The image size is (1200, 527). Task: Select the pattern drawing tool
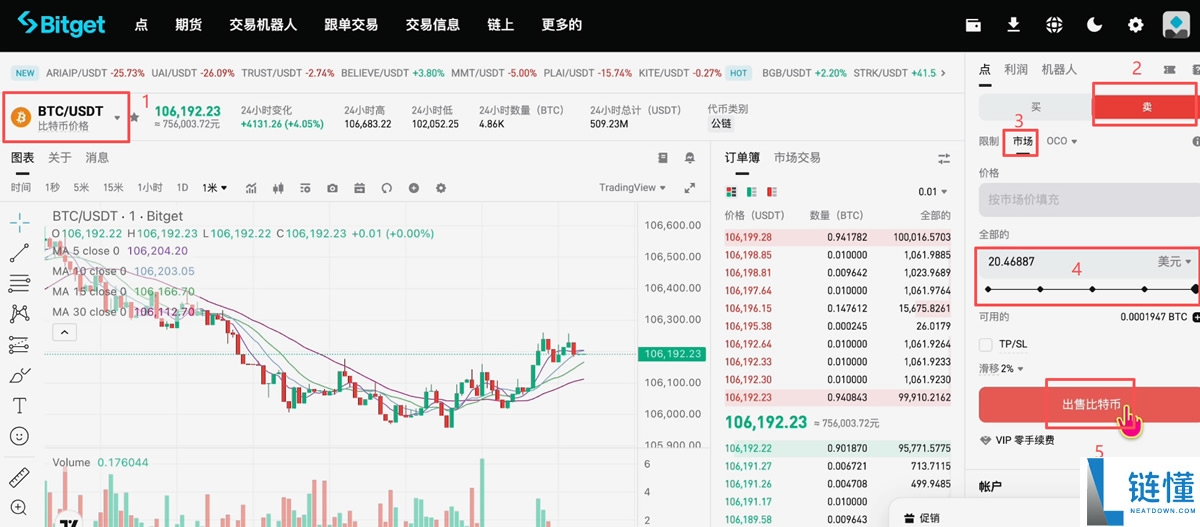tap(19, 314)
